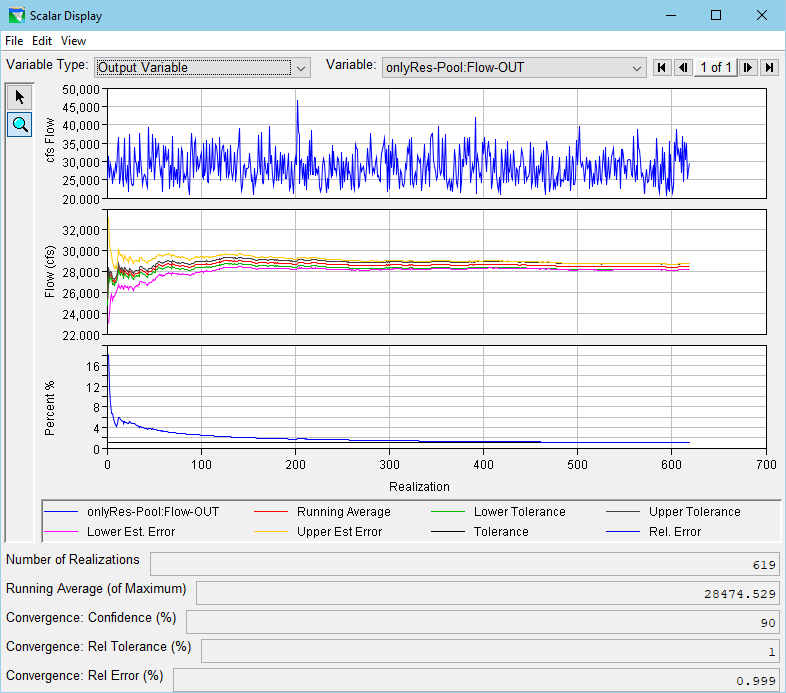
Task: Select the arrow pointer tool
Action: point(19,96)
